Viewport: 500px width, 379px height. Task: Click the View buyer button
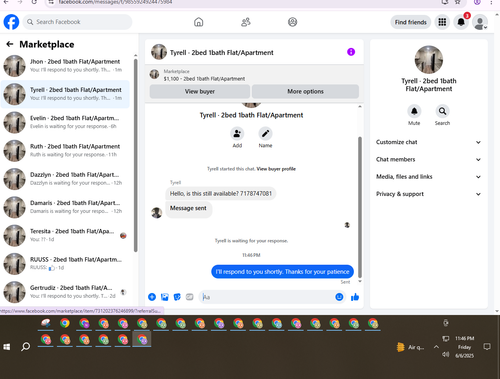(200, 91)
